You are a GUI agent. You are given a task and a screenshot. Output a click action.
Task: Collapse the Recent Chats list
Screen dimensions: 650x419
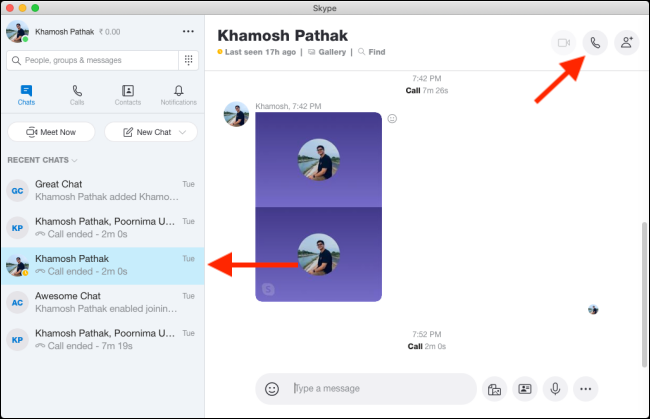click(74, 160)
